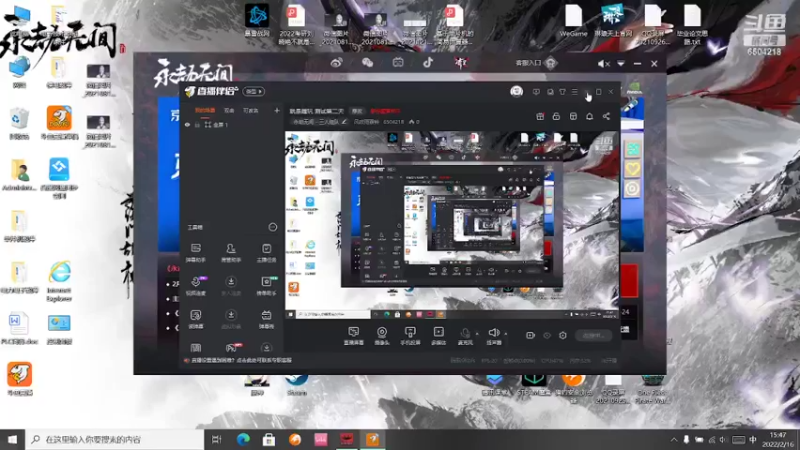
Task: Open the hamburger menu in 直播伴侣 title bar
Action: (574, 92)
